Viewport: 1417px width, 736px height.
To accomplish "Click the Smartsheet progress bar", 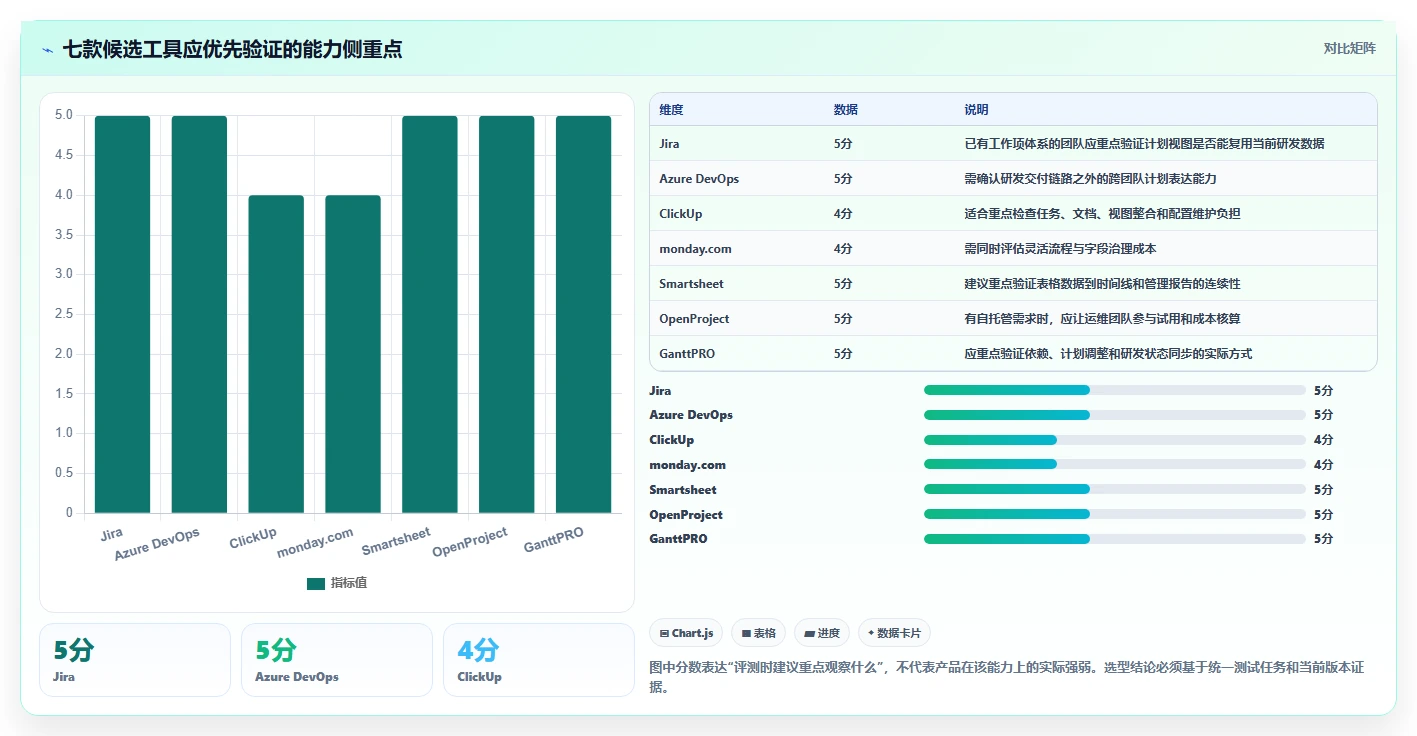I will coord(1115,489).
